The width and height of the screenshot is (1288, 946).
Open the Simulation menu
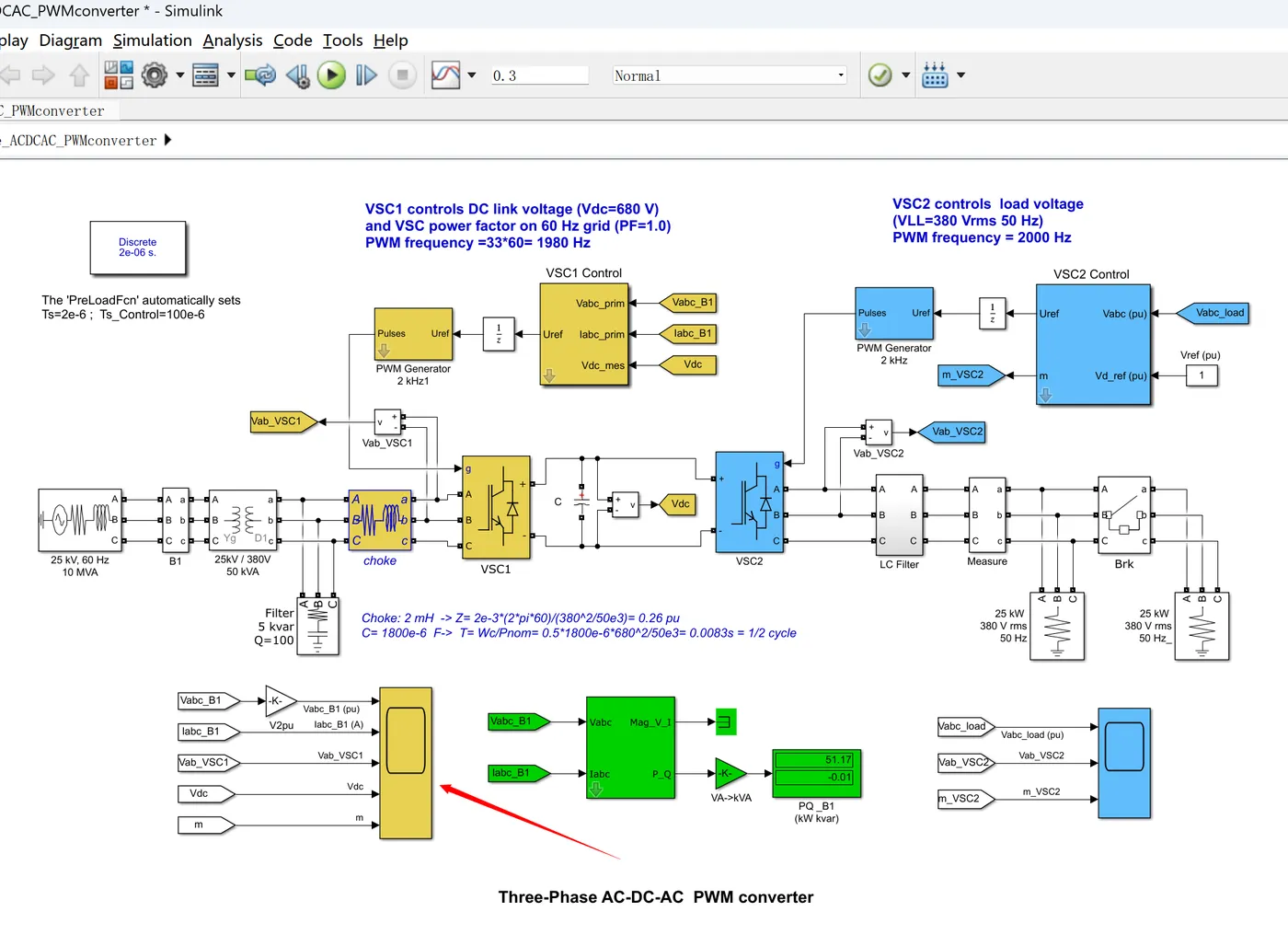[153, 40]
